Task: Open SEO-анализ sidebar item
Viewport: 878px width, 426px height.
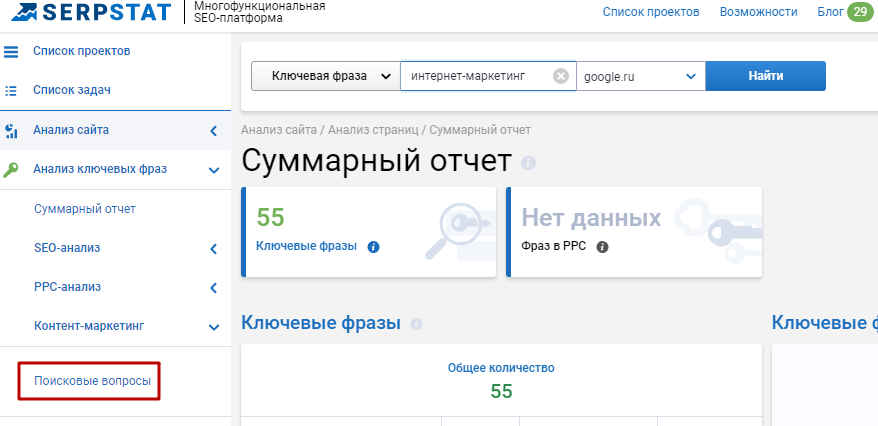Action: coord(67,248)
